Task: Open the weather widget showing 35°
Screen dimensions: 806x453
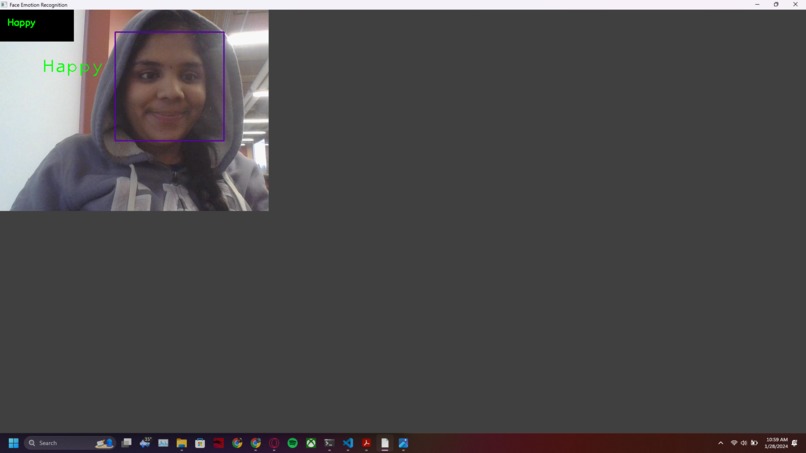Action: click(145, 442)
